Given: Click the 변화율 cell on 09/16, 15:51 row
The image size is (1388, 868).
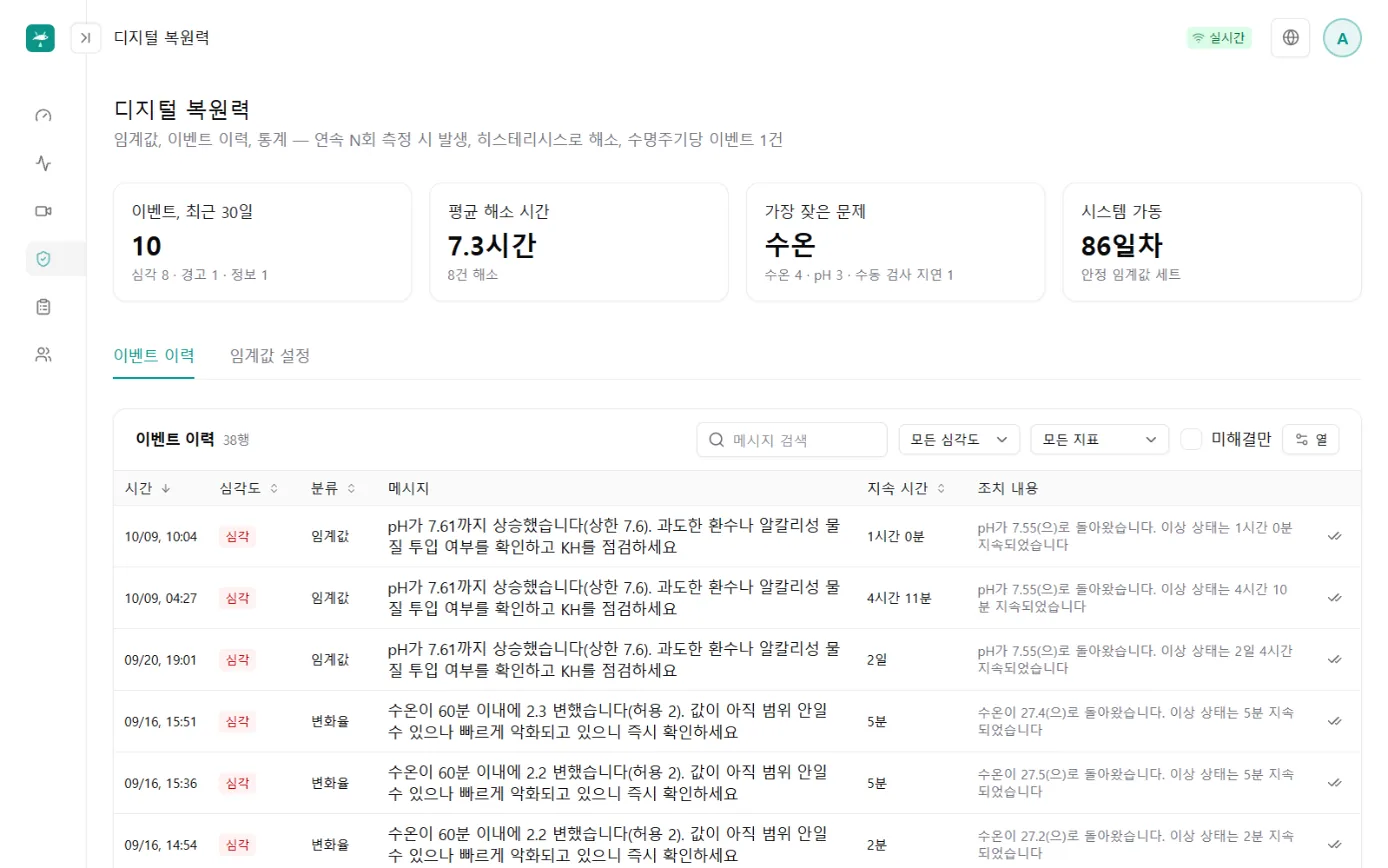Looking at the screenshot, I should pyautogui.click(x=330, y=721).
